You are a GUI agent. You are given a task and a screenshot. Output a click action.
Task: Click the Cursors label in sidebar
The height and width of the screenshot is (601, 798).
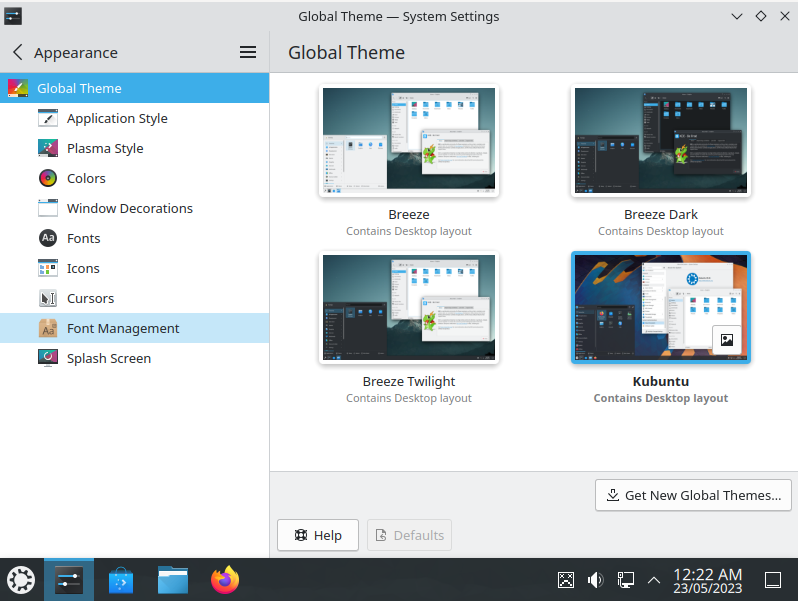click(x=91, y=298)
